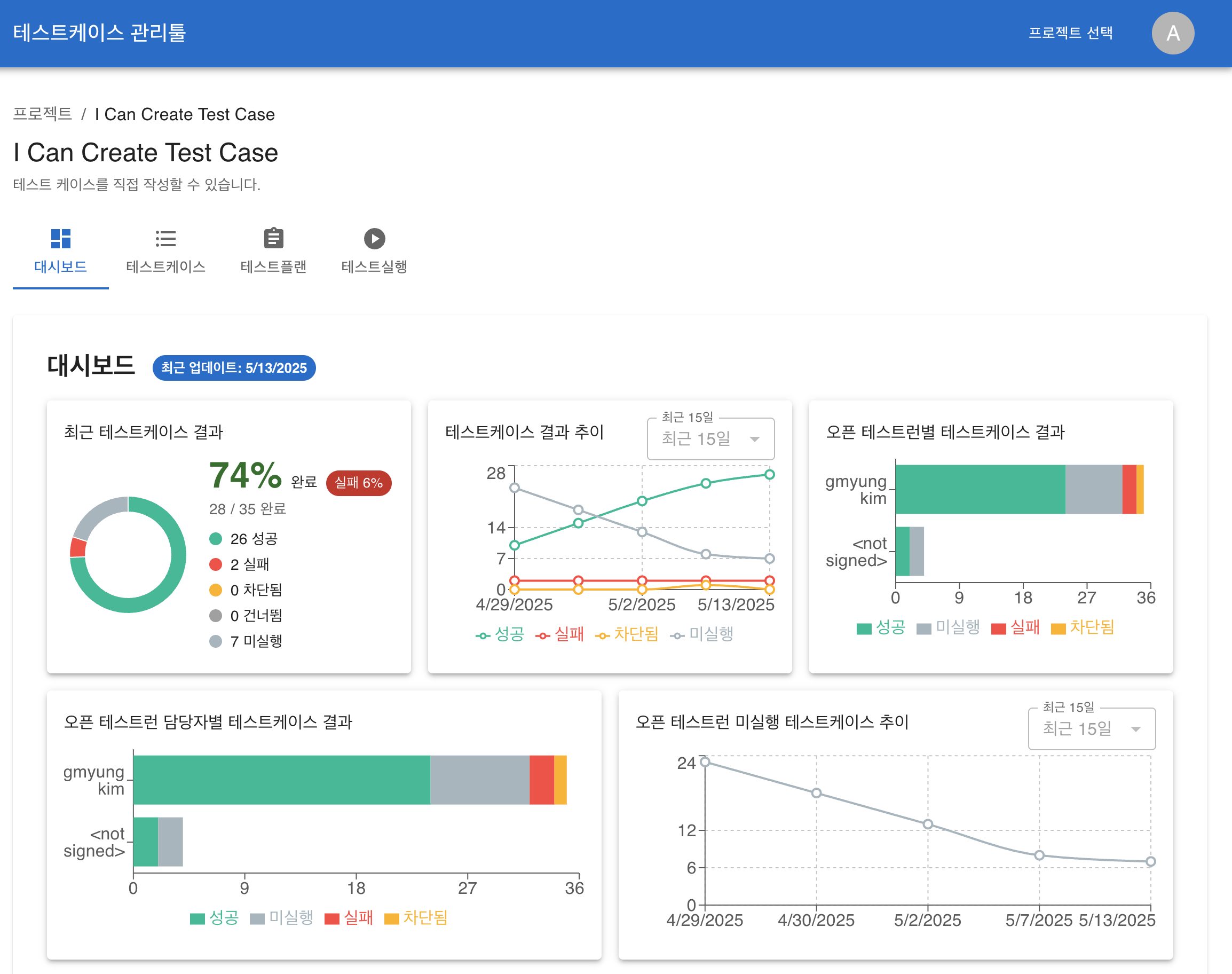1232x974 pixels.
Task: Open the user avatar A menu
Action: pyautogui.click(x=1172, y=33)
